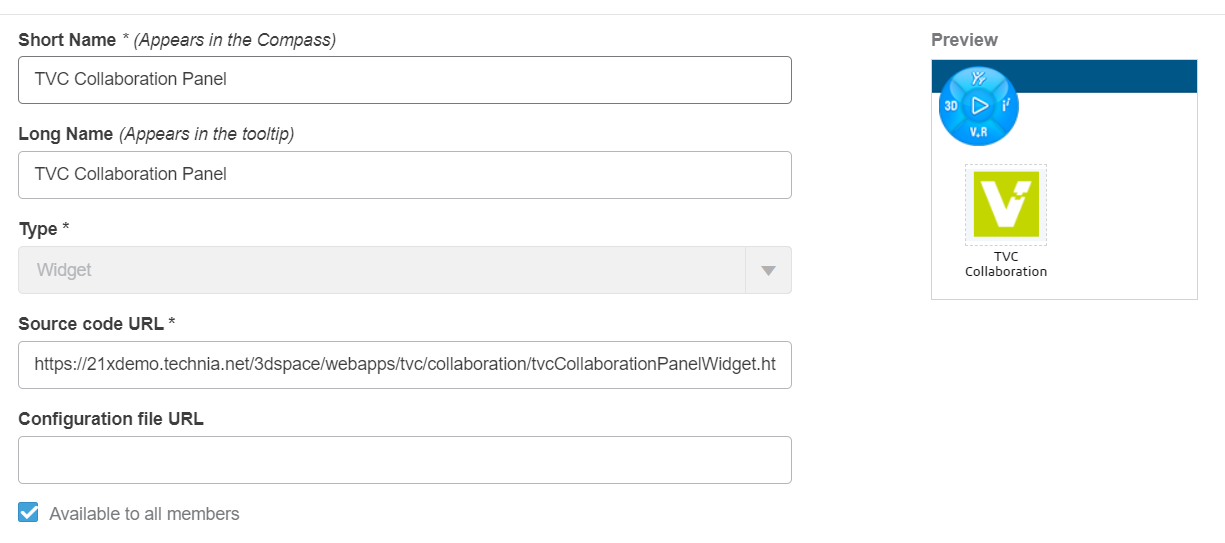The height and width of the screenshot is (543, 1225).
Task: Click into the Long Name field
Action: [x=405, y=175]
